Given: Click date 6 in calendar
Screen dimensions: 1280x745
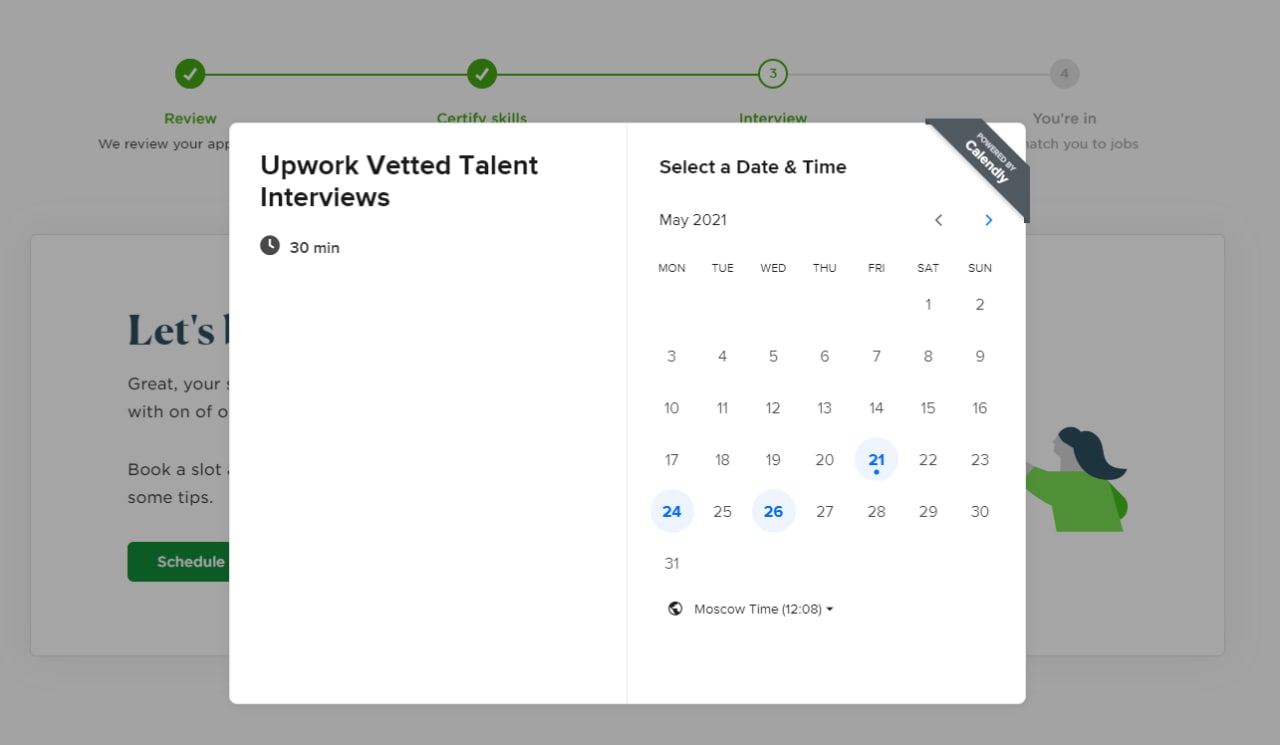Looking at the screenshot, I should point(824,356).
